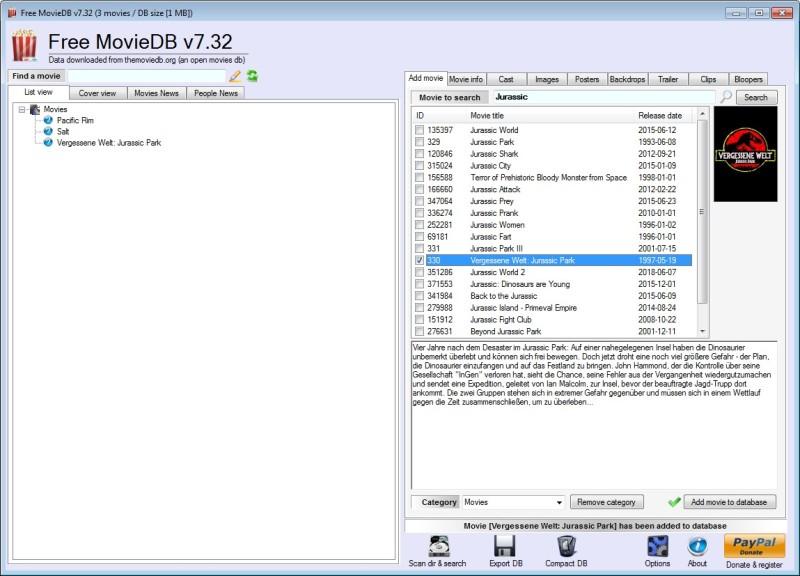The image size is (800, 576).
Task: Open the Clips tab
Action: coord(708,79)
